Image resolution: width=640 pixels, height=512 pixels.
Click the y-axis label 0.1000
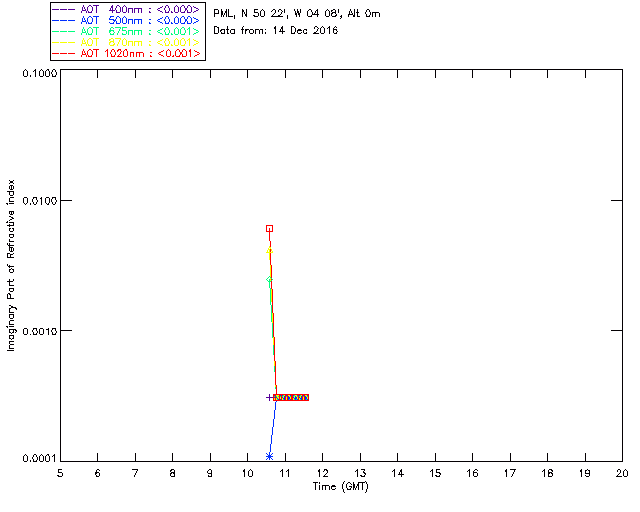click(x=40, y=73)
